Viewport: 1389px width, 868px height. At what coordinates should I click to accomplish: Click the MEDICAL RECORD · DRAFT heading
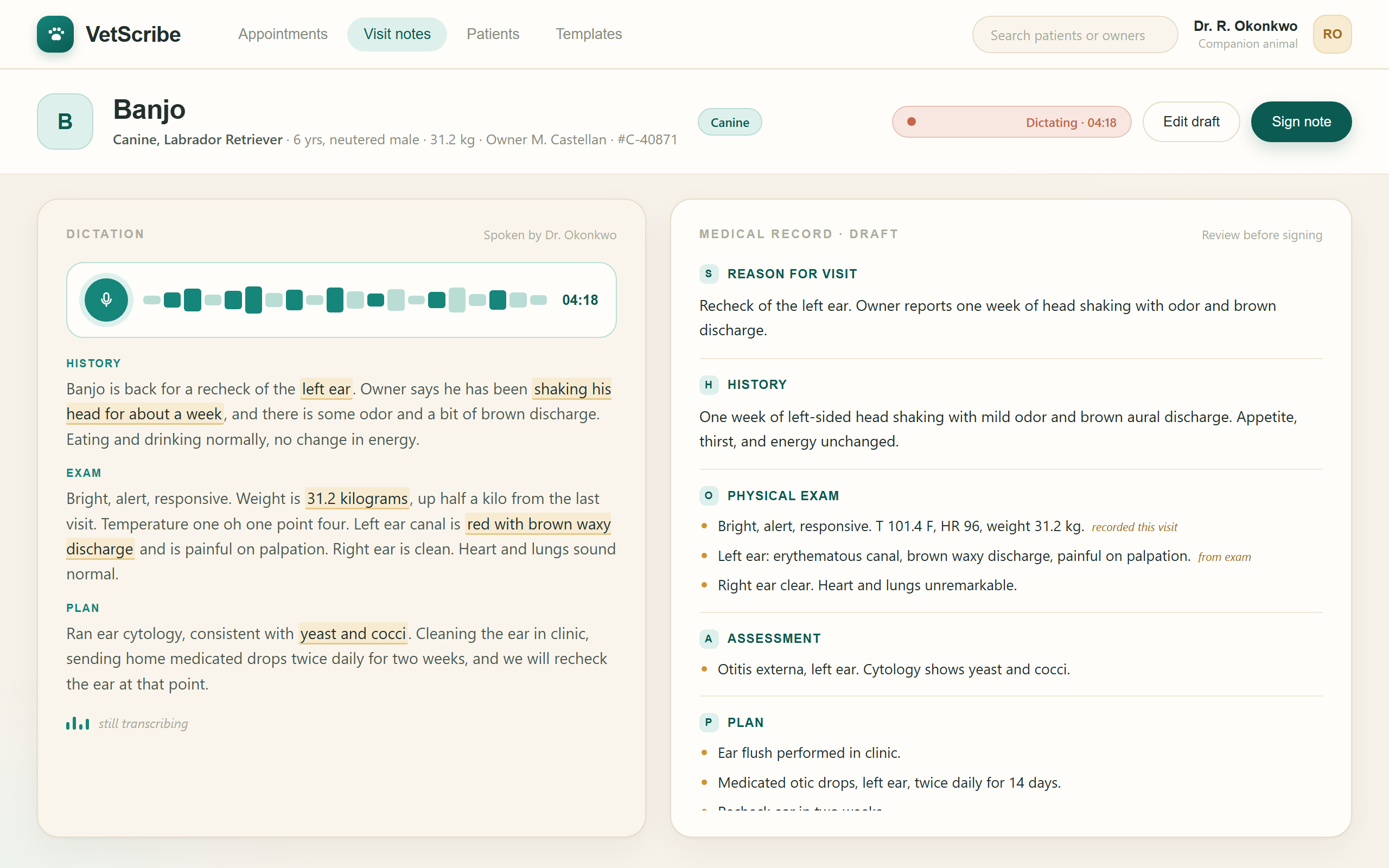pyautogui.click(x=798, y=234)
